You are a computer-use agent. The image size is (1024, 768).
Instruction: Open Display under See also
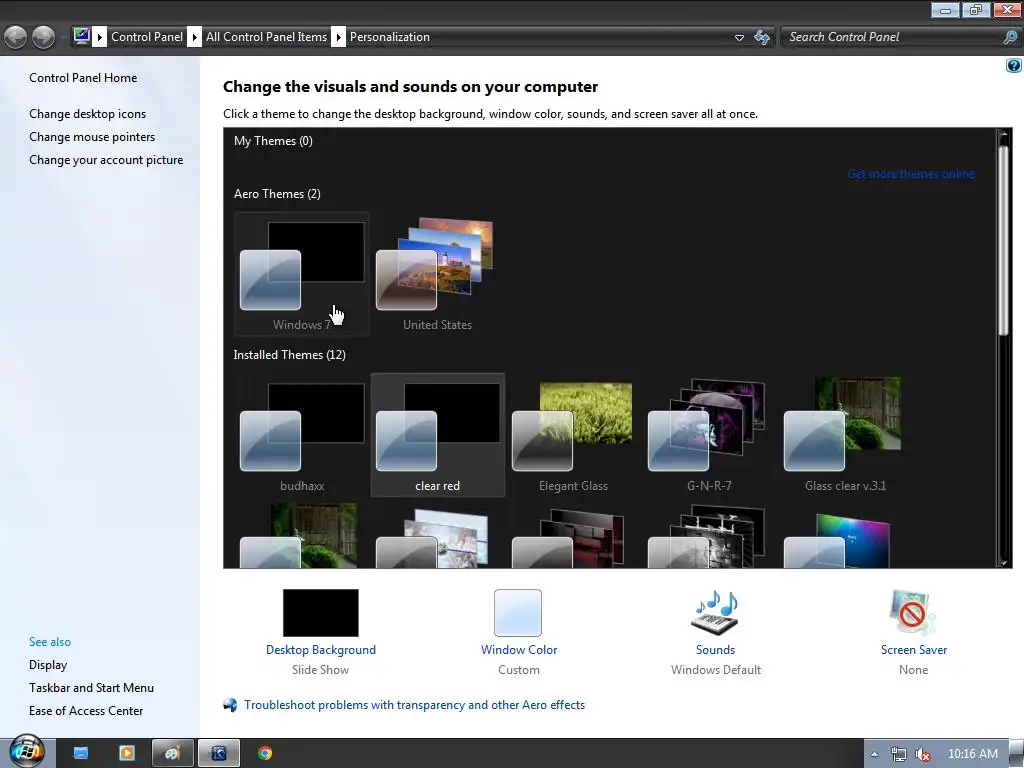click(48, 665)
